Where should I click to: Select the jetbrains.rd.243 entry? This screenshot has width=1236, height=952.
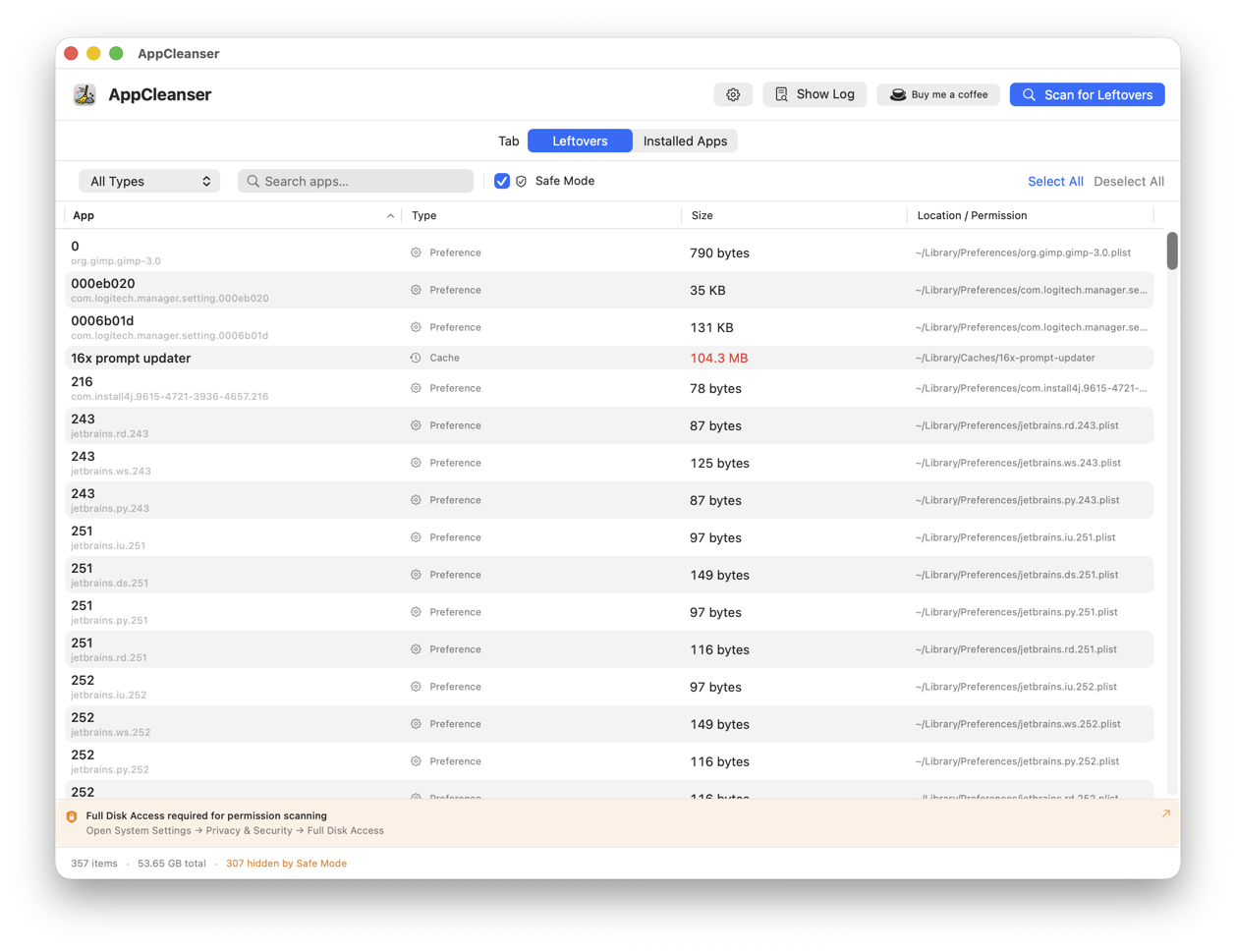pyautogui.click(x=609, y=425)
